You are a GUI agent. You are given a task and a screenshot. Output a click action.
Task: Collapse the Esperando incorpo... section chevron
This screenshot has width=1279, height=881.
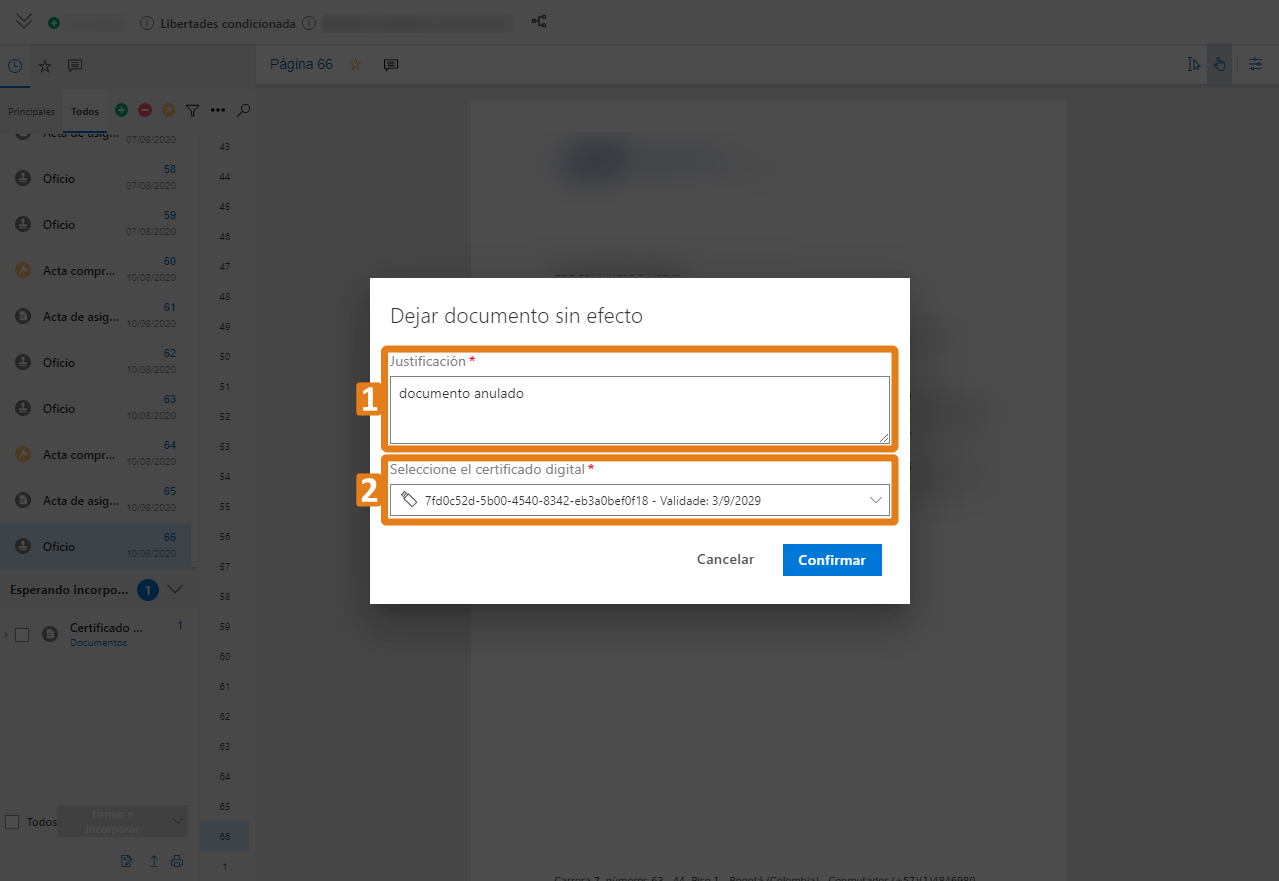(x=175, y=590)
